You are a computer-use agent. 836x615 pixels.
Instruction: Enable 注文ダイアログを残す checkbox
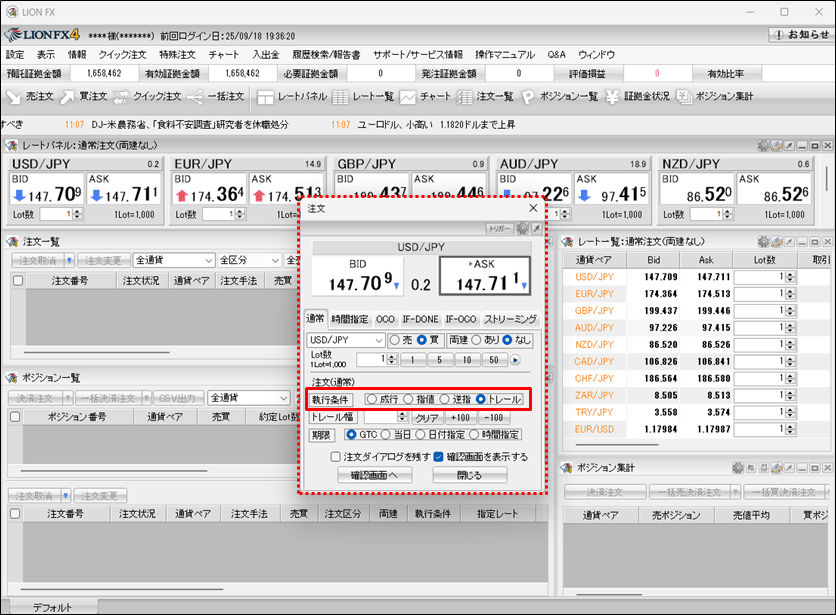pyautogui.click(x=336, y=457)
